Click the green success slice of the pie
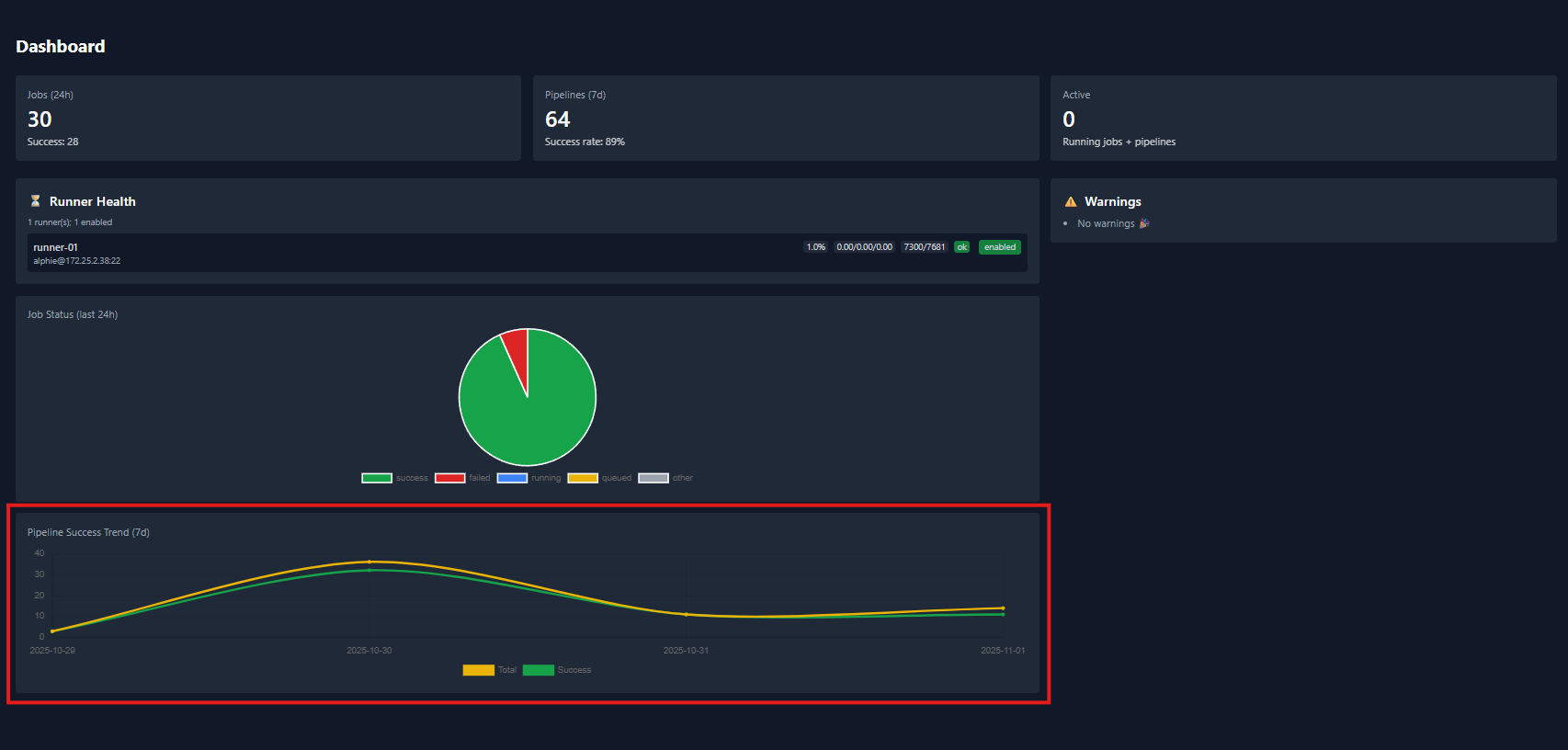The height and width of the screenshot is (750, 1568). (x=533, y=418)
